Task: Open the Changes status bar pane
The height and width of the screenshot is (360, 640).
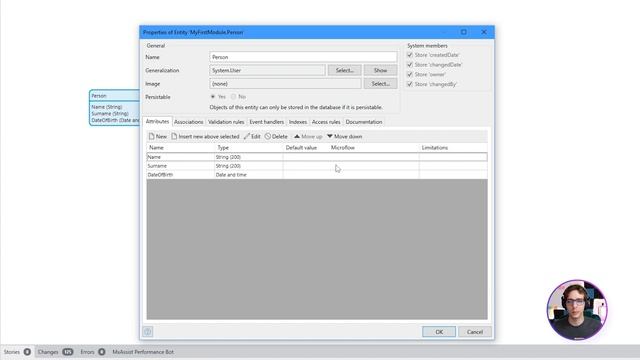Action: (55, 352)
